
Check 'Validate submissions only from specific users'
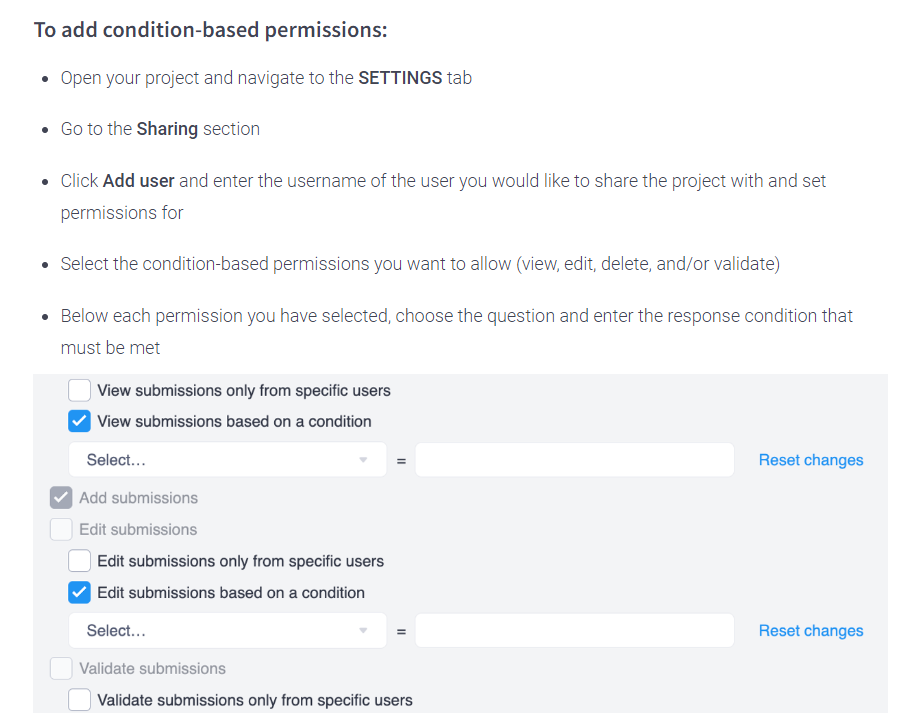point(79,699)
